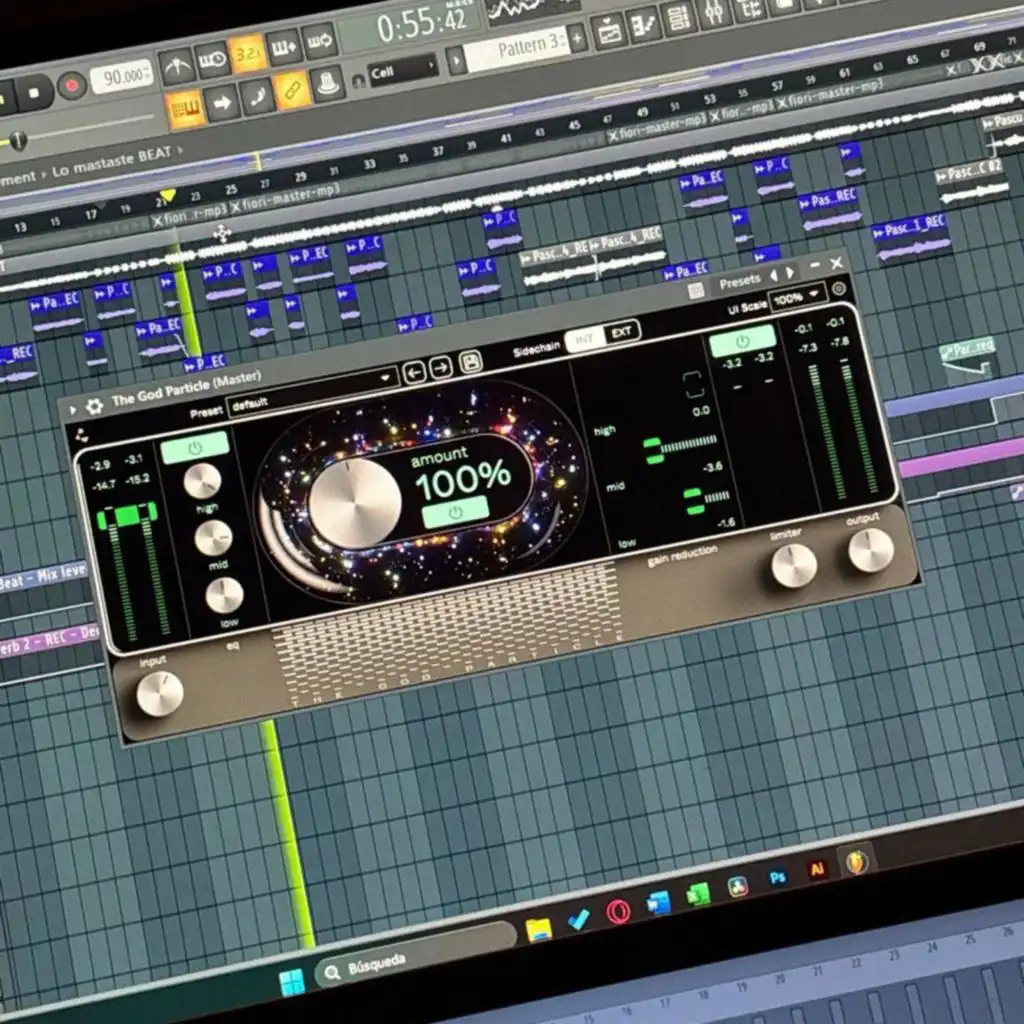Open the default Preset dropdown
Image resolution: width=1024 pixels, height=1024 pixels.
pos(312,391)
